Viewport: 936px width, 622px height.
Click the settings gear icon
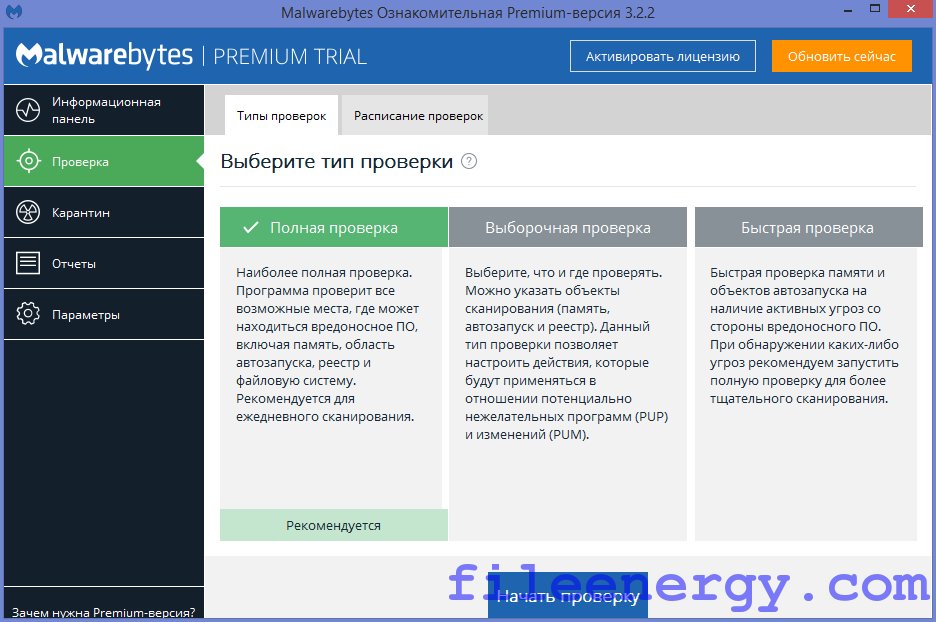(x=28, y=314)
